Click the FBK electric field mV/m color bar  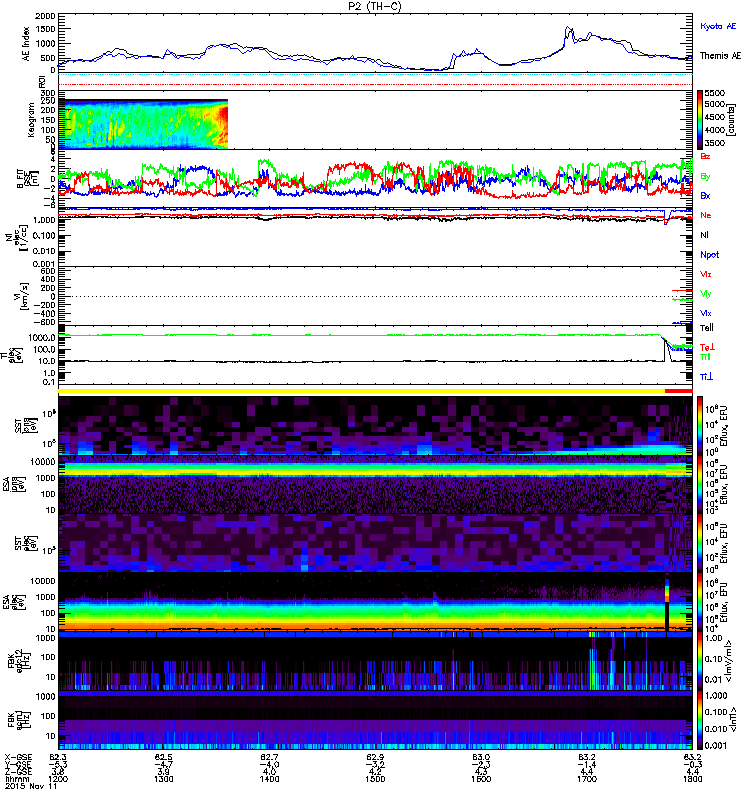[x=700, y=661]
